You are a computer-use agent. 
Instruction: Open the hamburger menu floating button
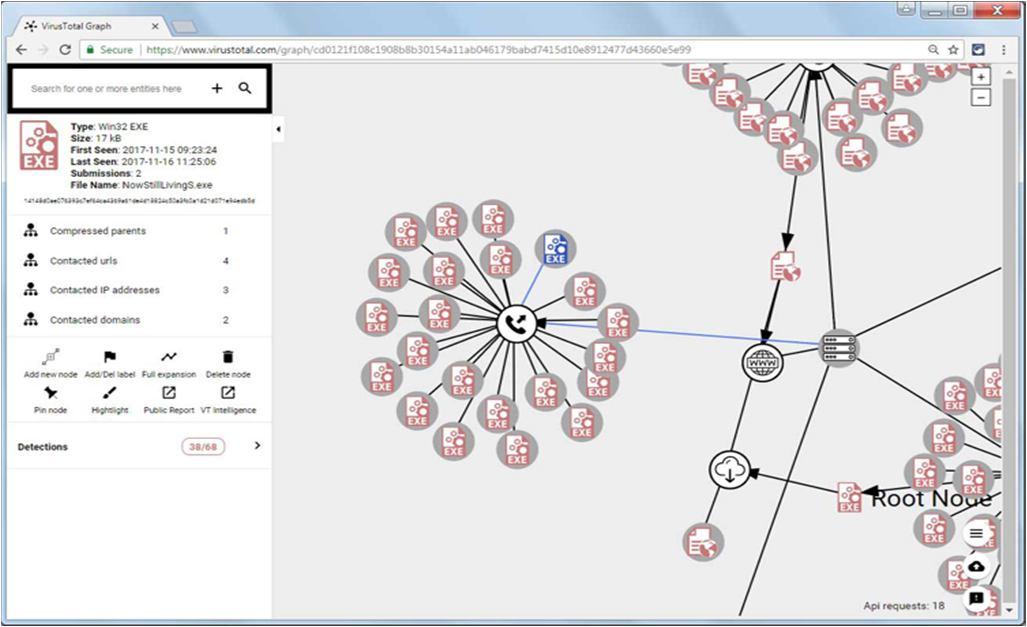(x=976, y=533)
